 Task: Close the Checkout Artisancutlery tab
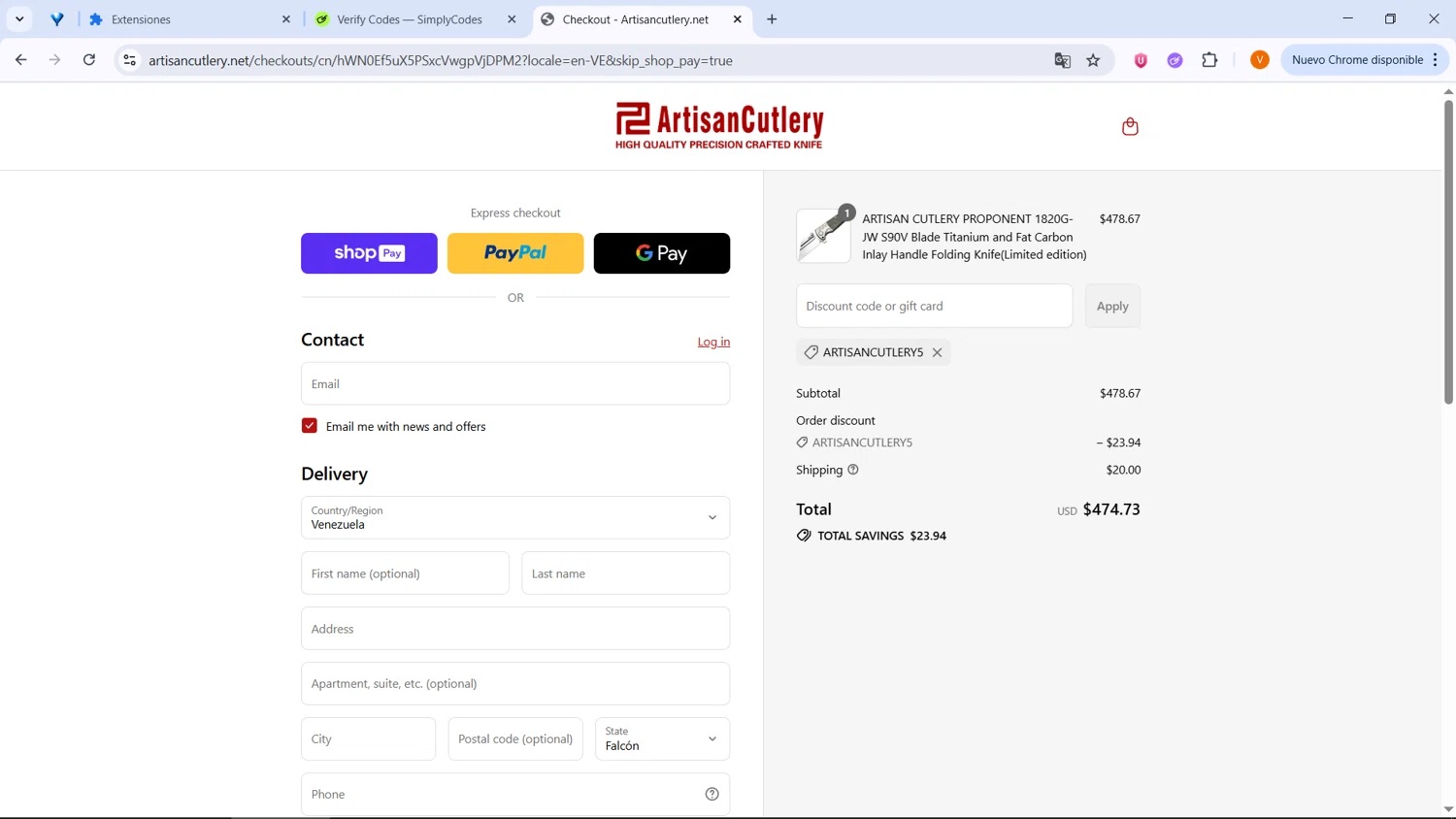pos(737,19)
